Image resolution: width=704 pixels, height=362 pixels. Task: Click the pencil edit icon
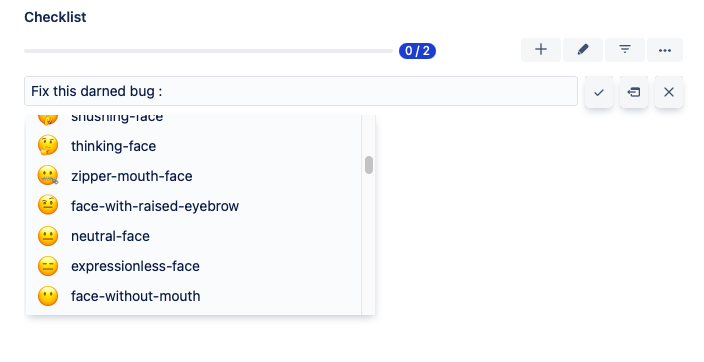pyautogui.click(x=583, y=50)
